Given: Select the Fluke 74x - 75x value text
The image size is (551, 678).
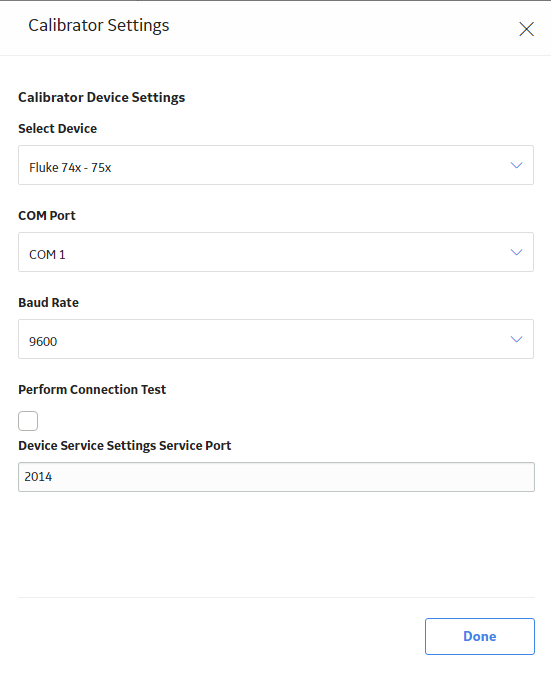Looking at the screenshot, I should [x=70, y=167].
